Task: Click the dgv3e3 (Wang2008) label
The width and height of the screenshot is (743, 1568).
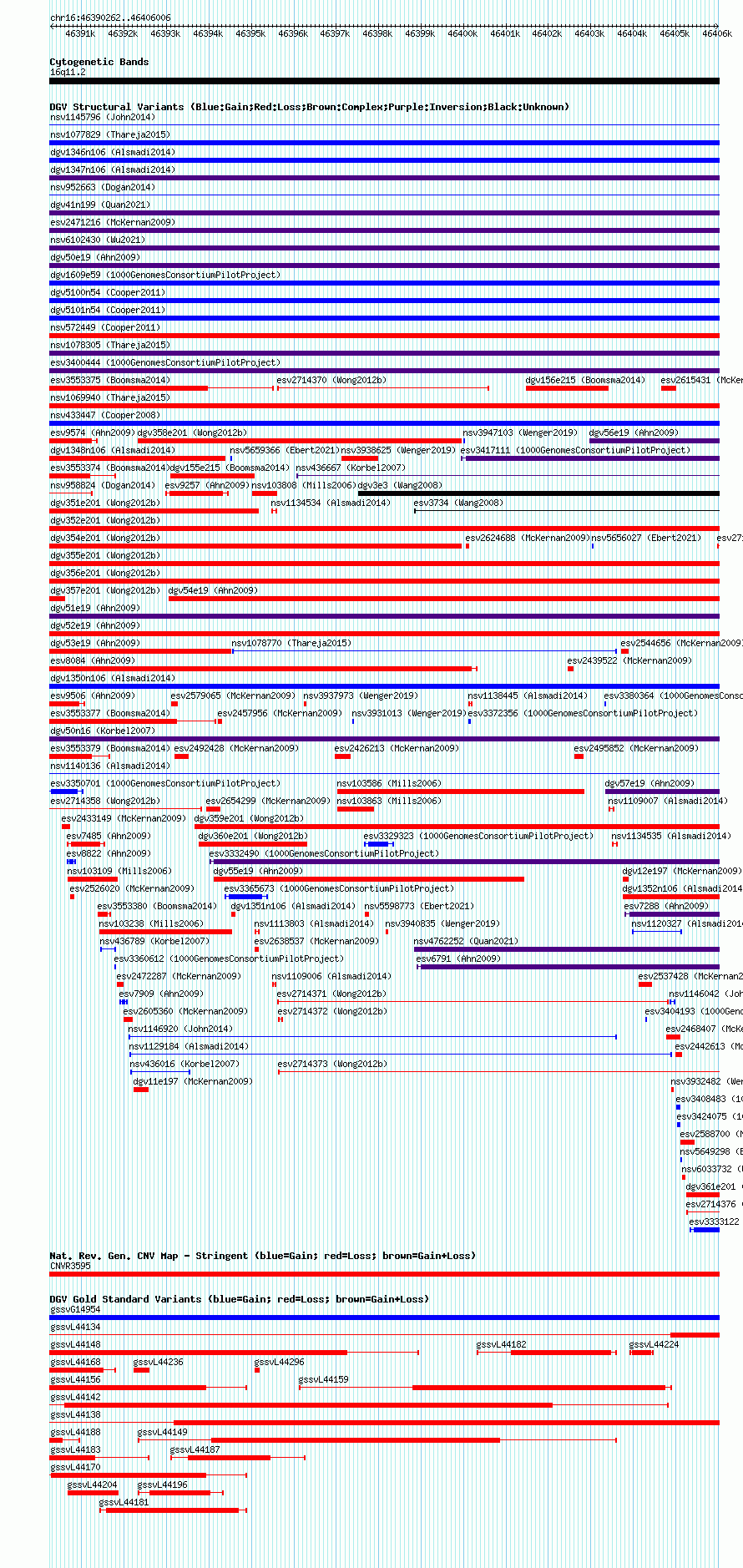Action: (400, 485)
